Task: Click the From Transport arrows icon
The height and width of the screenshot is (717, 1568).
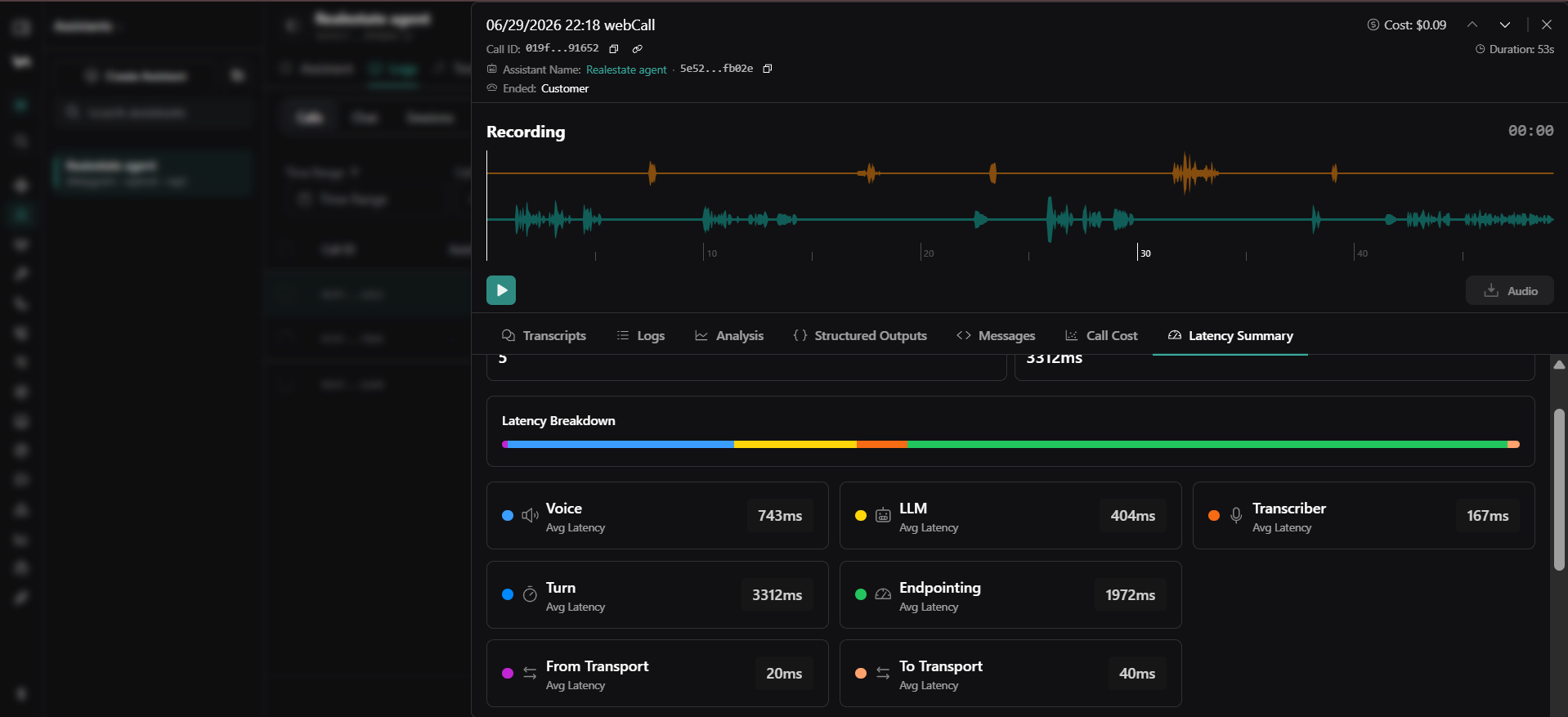Action: pos(530,673)
